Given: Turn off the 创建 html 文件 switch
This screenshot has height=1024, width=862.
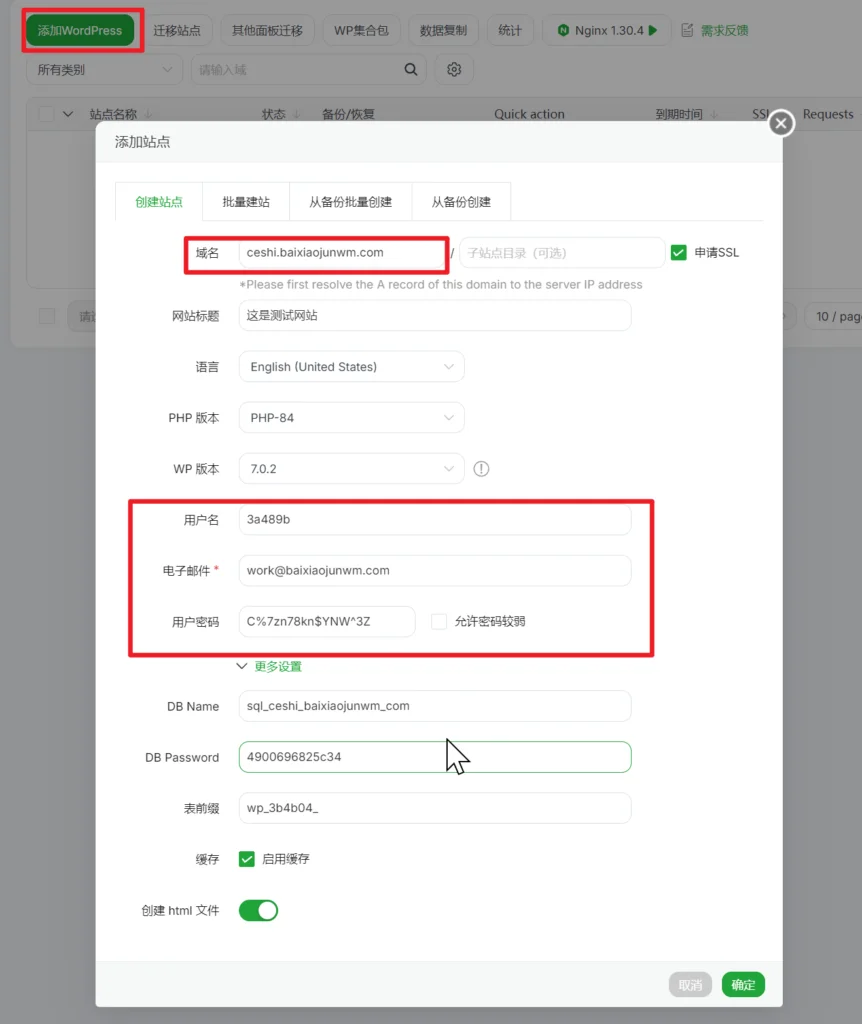Looking at the screenshot, I should pos(259,910).
